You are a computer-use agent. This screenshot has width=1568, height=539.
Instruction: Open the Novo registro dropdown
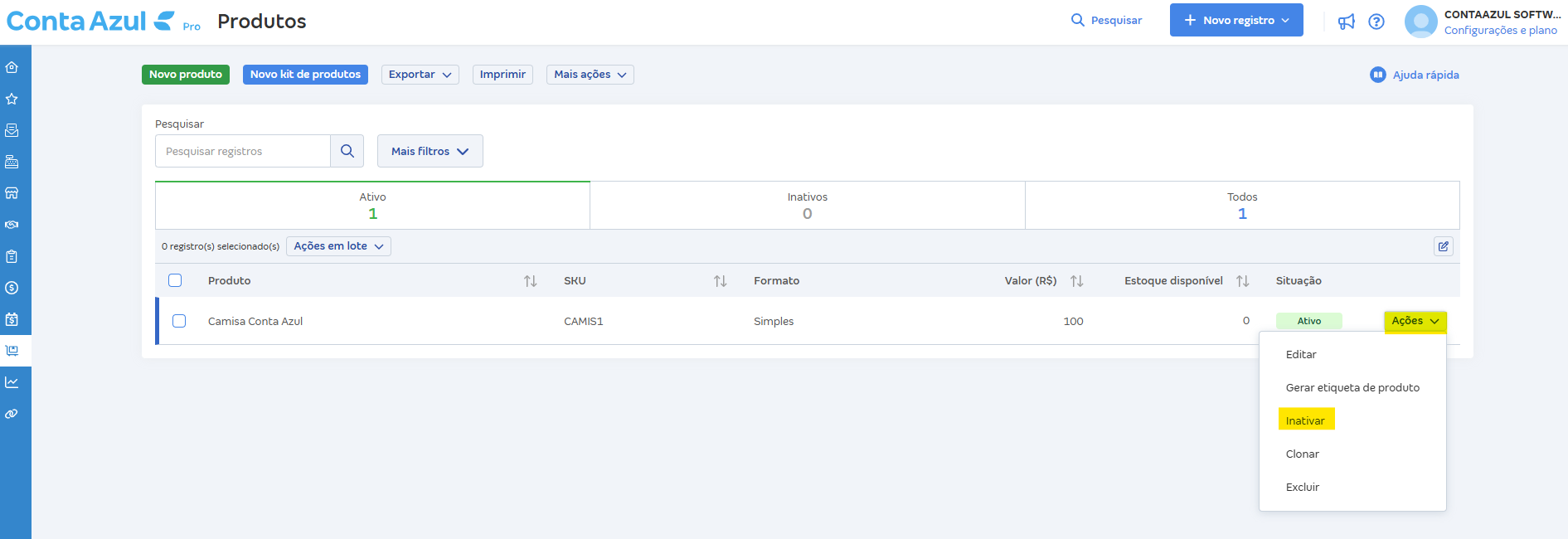[x=1236, y=20]
